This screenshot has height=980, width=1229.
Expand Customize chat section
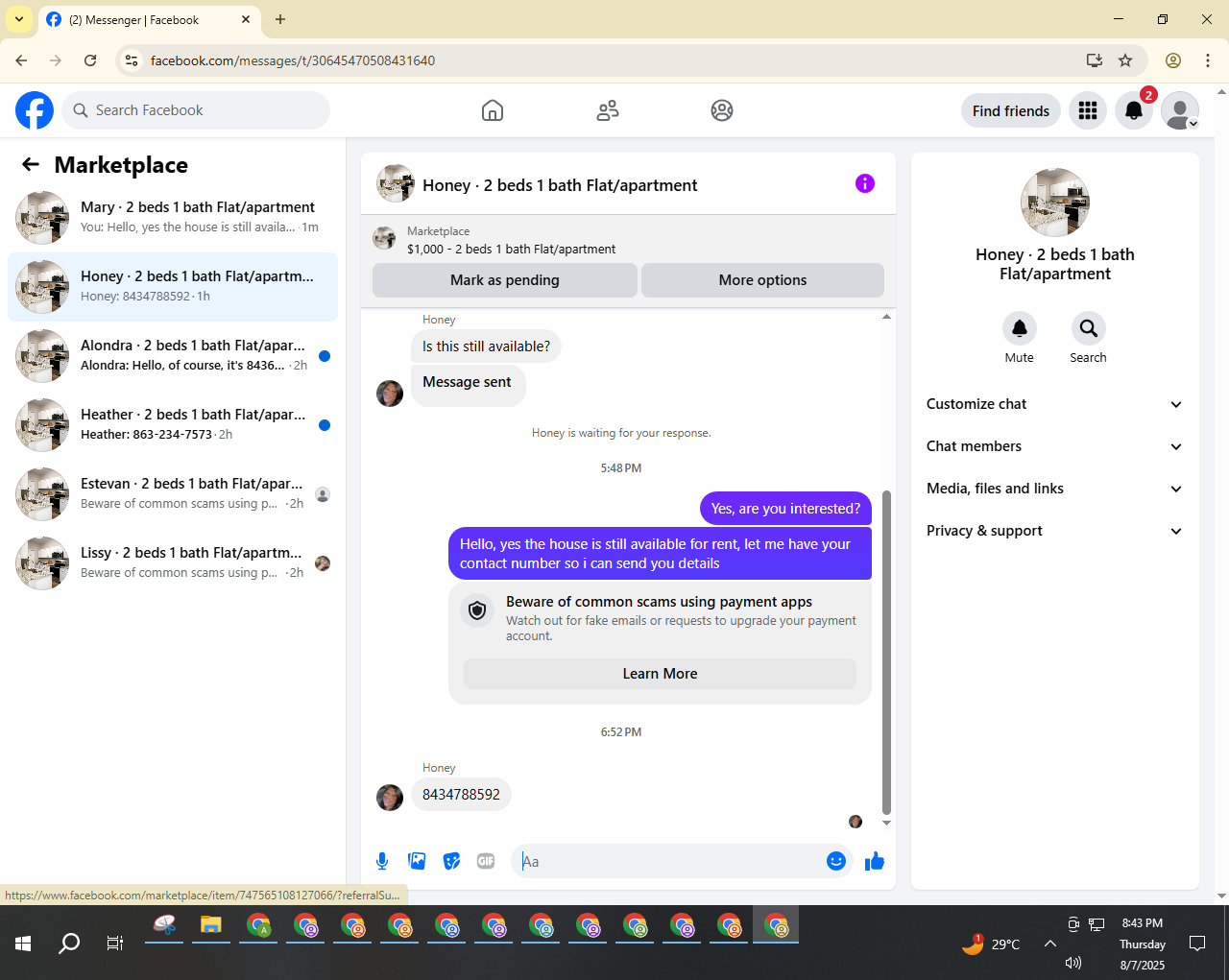pyautogui.click(x=1055, y=404)
